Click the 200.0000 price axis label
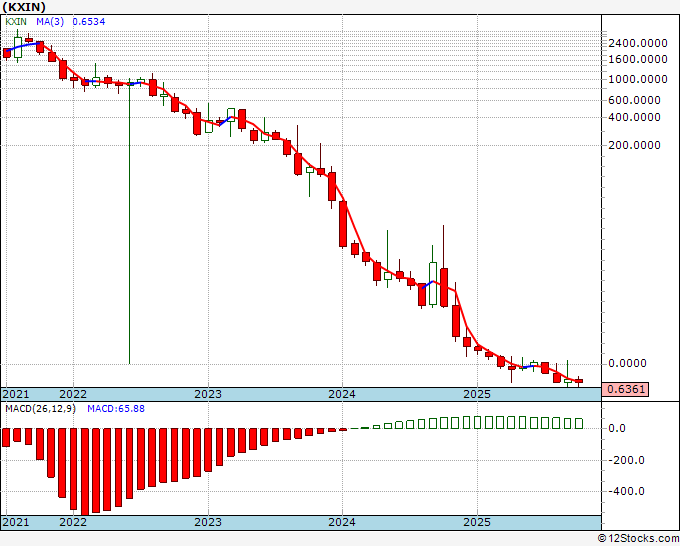This screenshot has width=680, height=546. [634, 145]
